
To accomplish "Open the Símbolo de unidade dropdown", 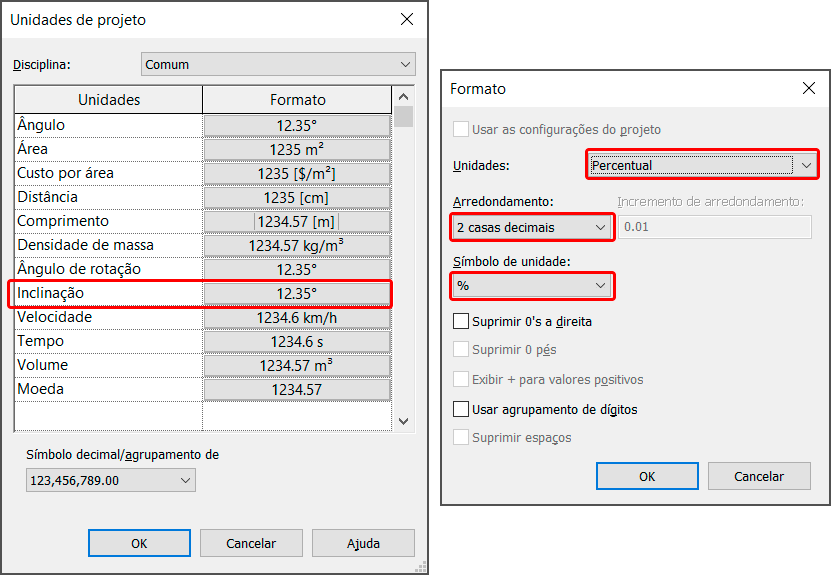I will (531, 286).
